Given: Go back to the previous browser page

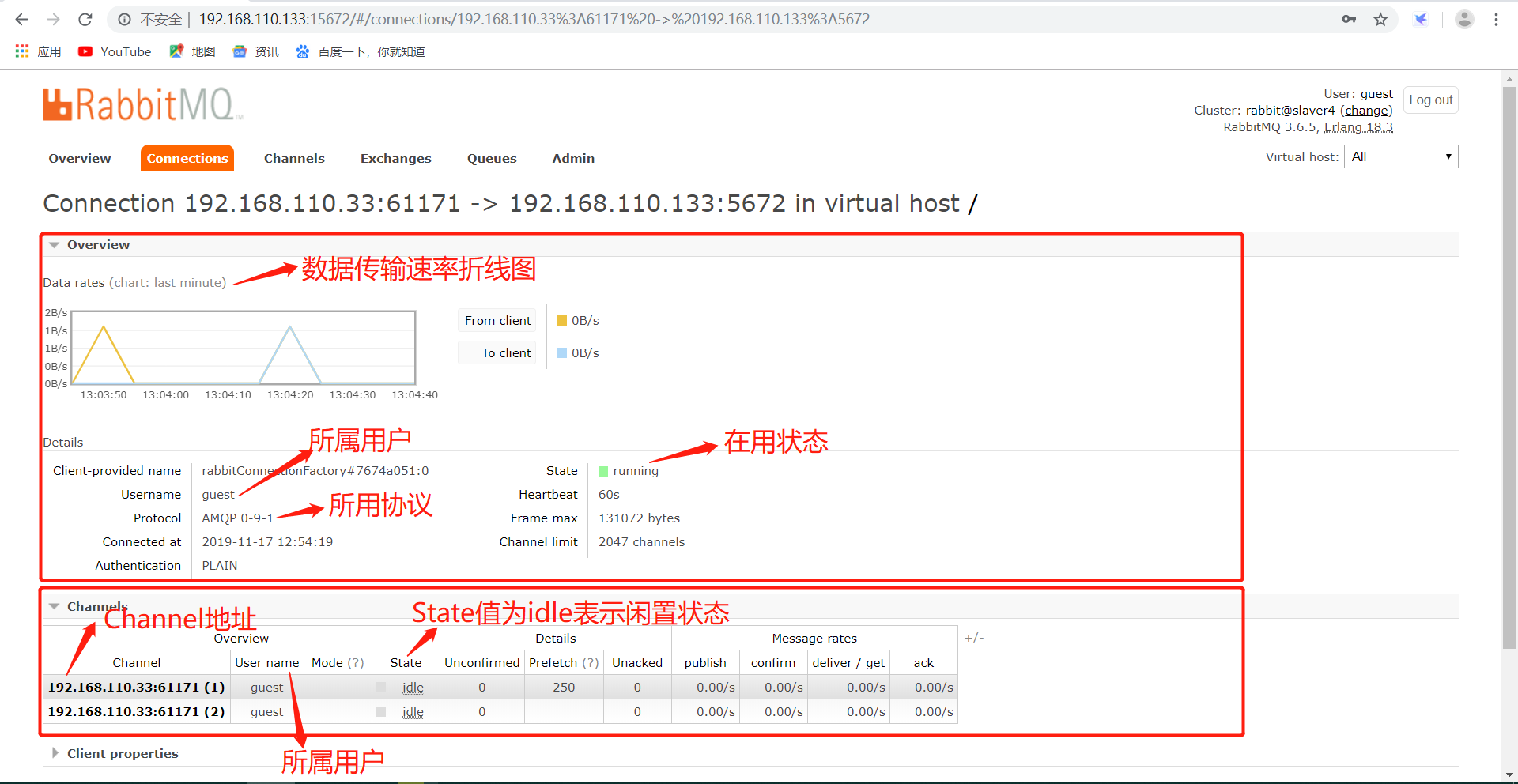Looking at the screenshot, I should (22, 19).
